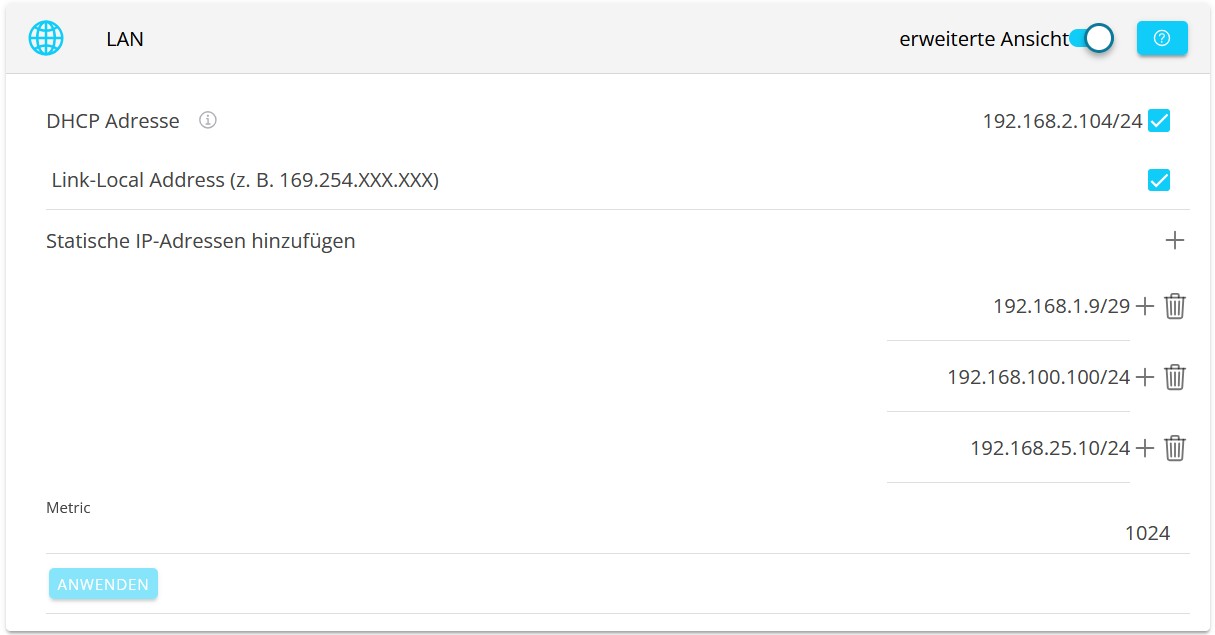Image resolution: width=1215 pixels, height=635 pixels.
Task: Click the DHCP Adresse info icon
Action: coord(207,121)
